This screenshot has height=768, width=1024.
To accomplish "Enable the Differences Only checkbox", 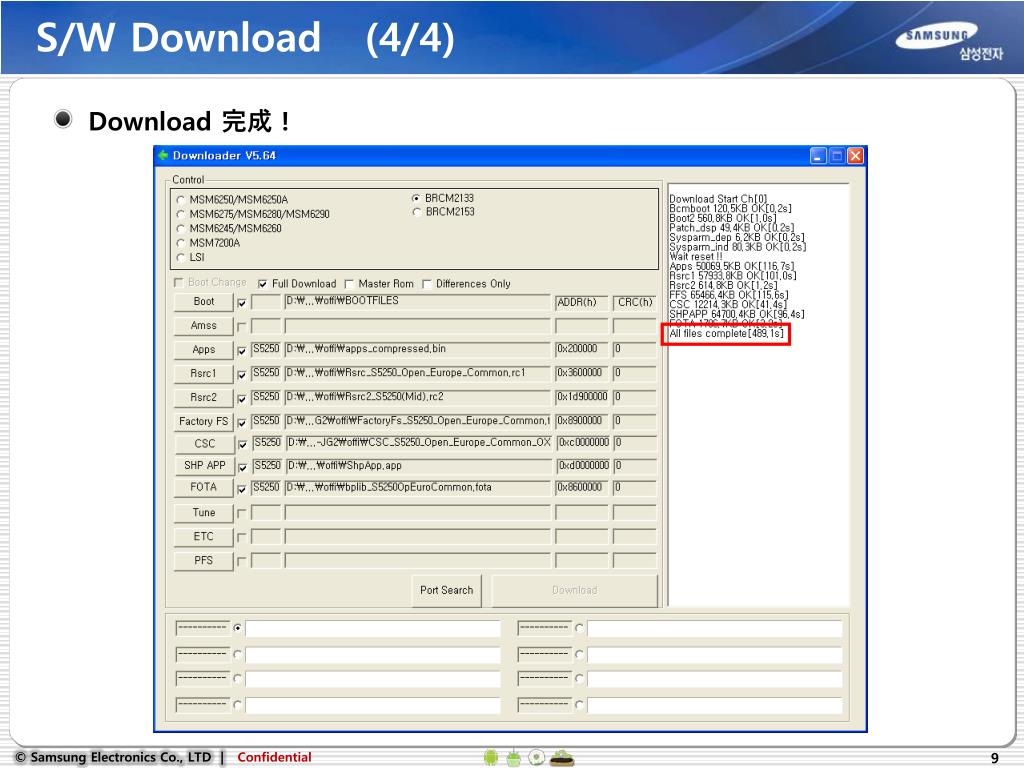I will coord(427,284).
